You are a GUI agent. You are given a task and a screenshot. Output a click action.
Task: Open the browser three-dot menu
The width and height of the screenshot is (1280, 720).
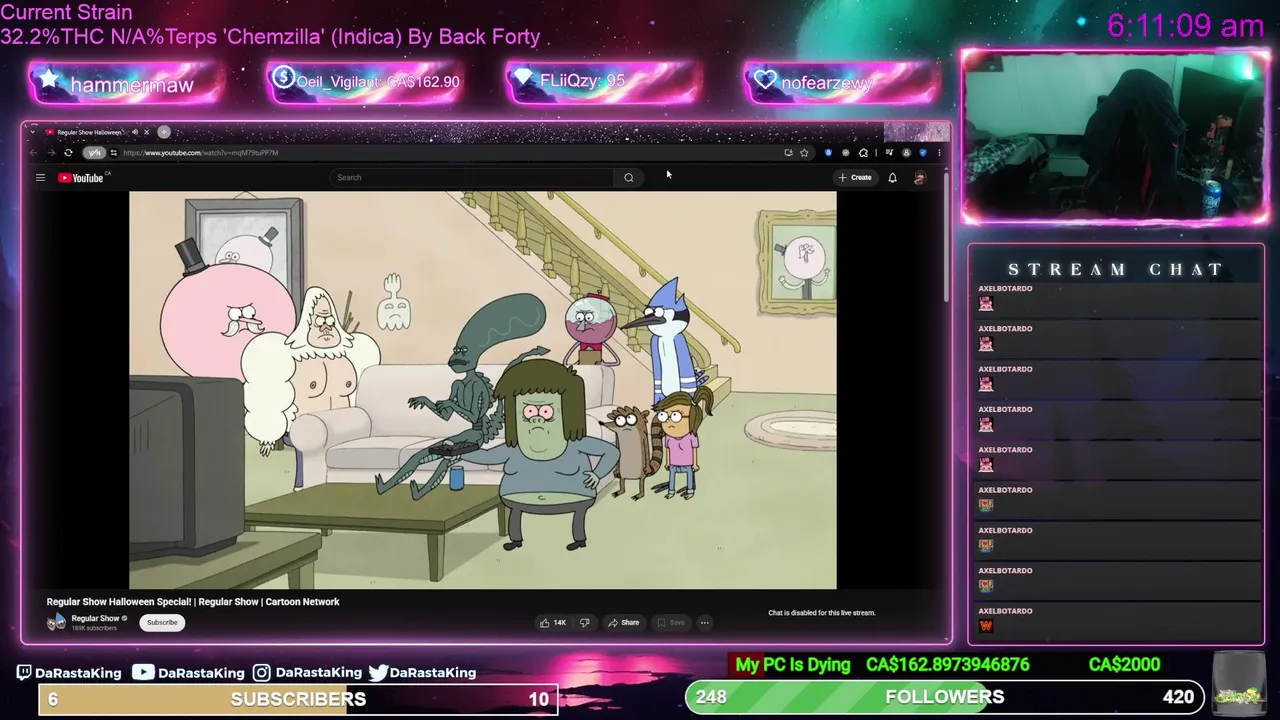[x=939, y=153]
